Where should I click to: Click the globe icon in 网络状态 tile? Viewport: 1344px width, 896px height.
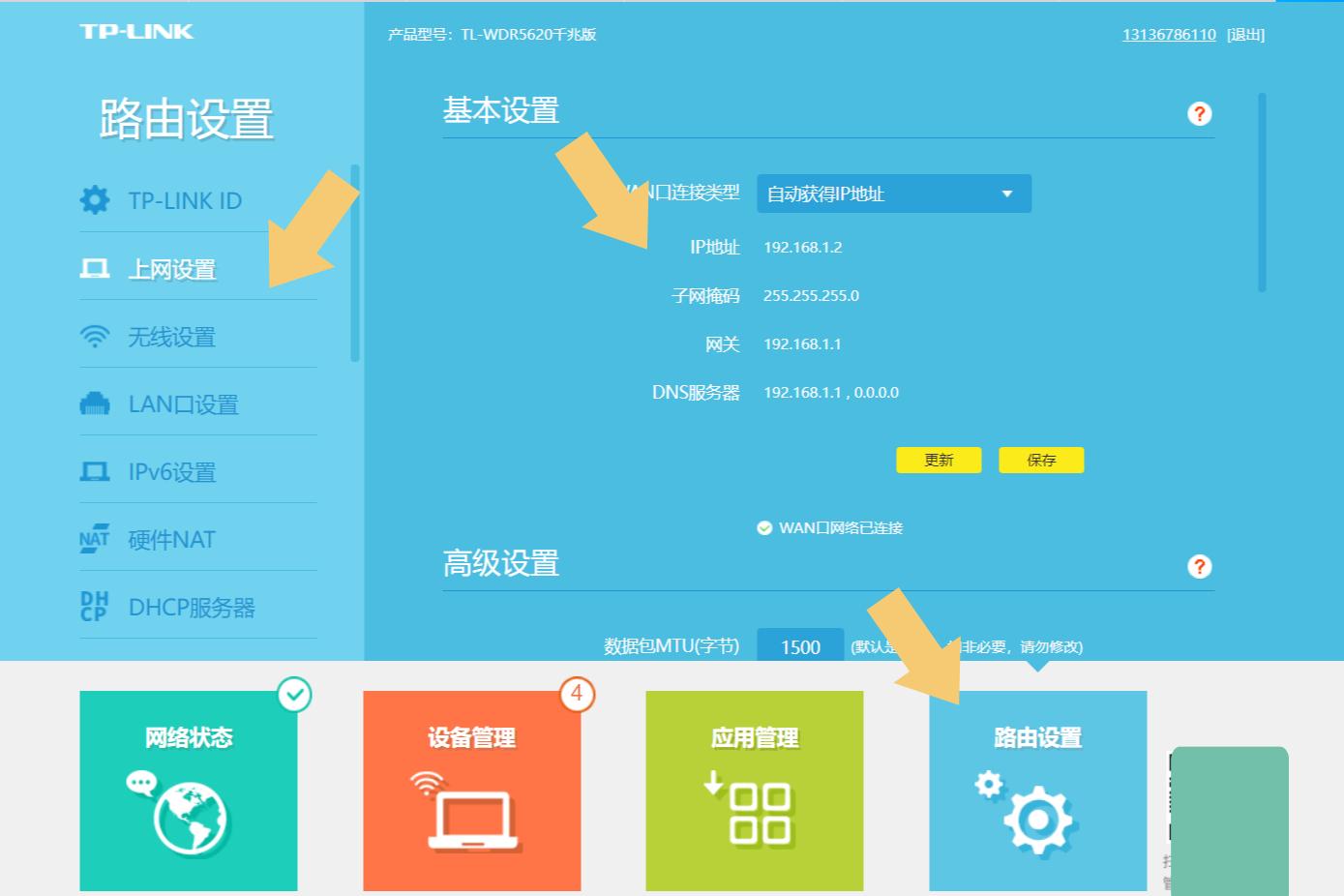tap(180, 814)
